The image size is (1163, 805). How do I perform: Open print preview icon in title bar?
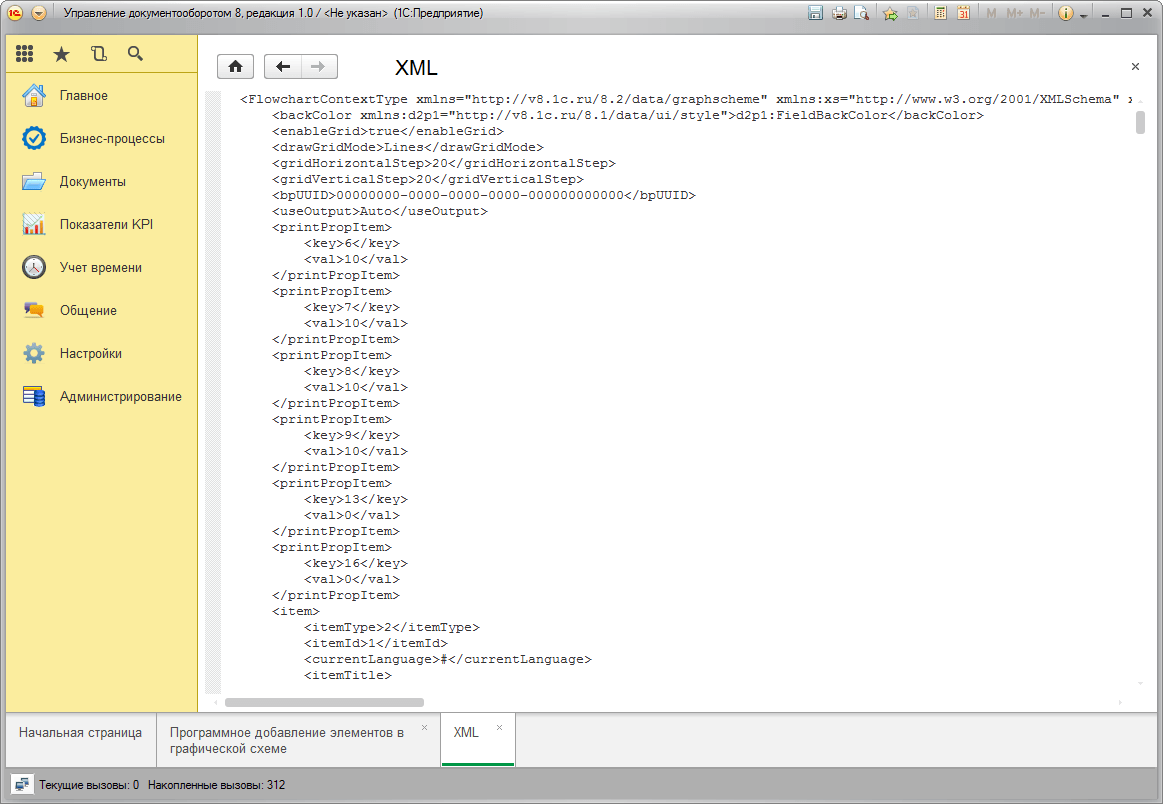[x=861, y=14]
